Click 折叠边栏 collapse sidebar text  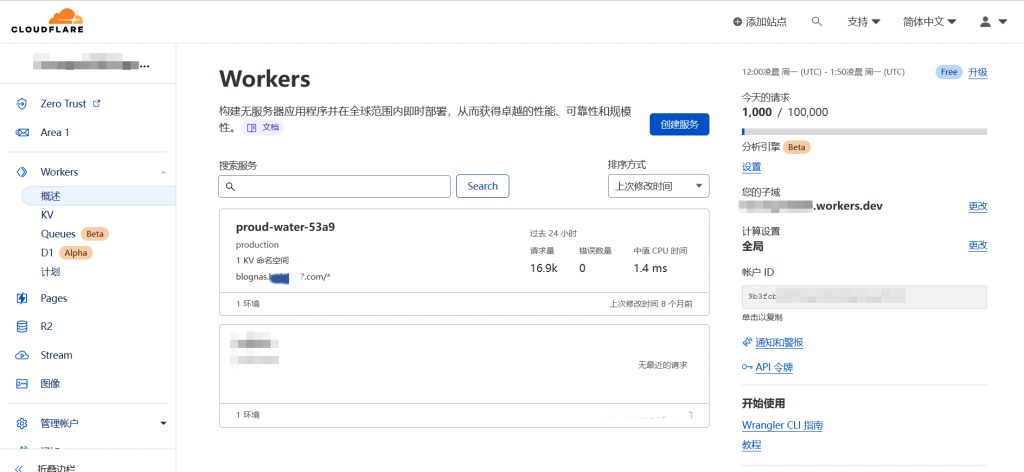click(x=56, y=468)
